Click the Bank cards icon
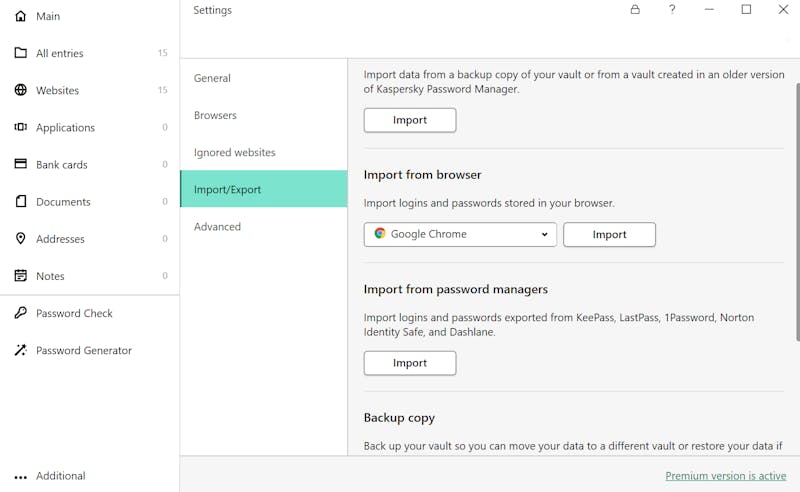Screen dimensions: 800x492 20,164
